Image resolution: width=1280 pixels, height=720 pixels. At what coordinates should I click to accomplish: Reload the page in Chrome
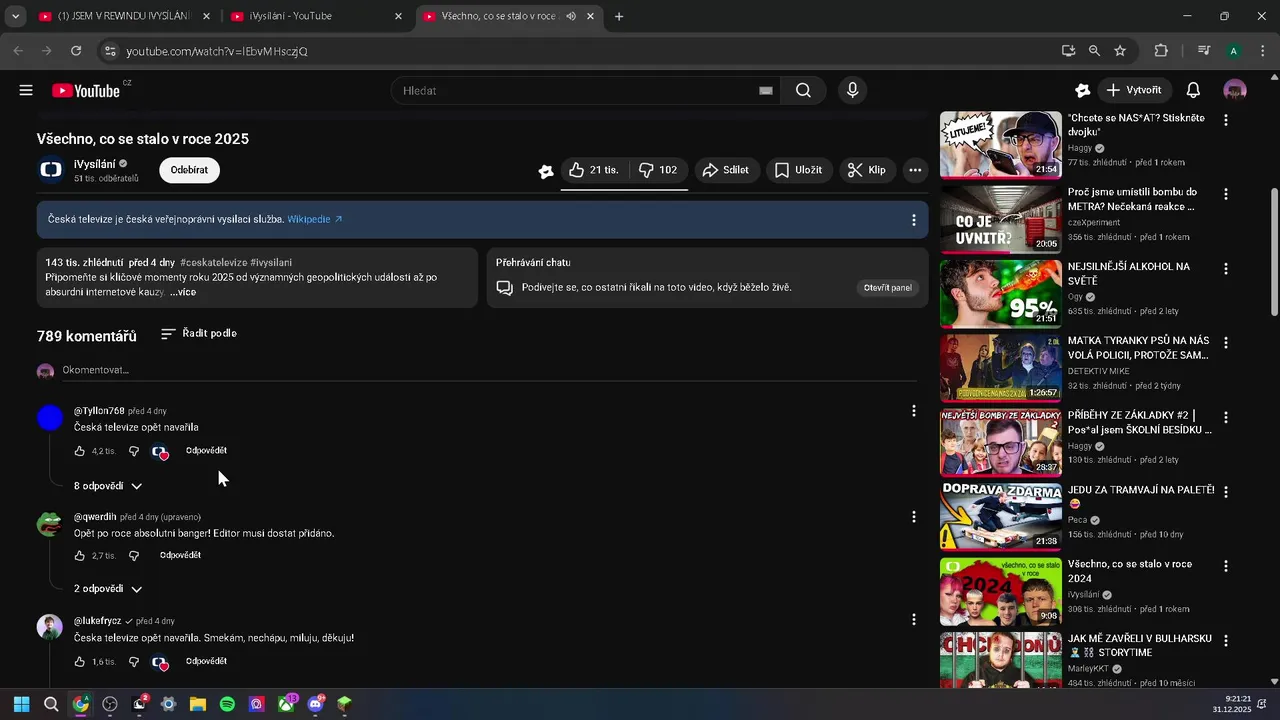click(76, 51)
